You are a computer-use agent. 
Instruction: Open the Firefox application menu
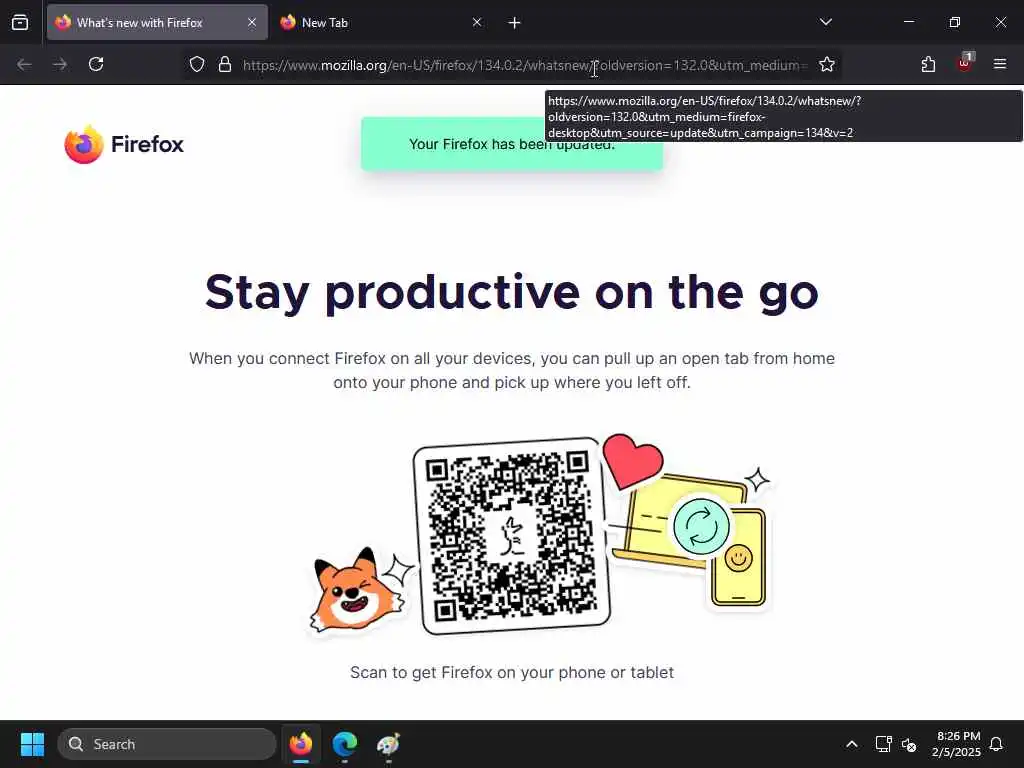[999, 64]
